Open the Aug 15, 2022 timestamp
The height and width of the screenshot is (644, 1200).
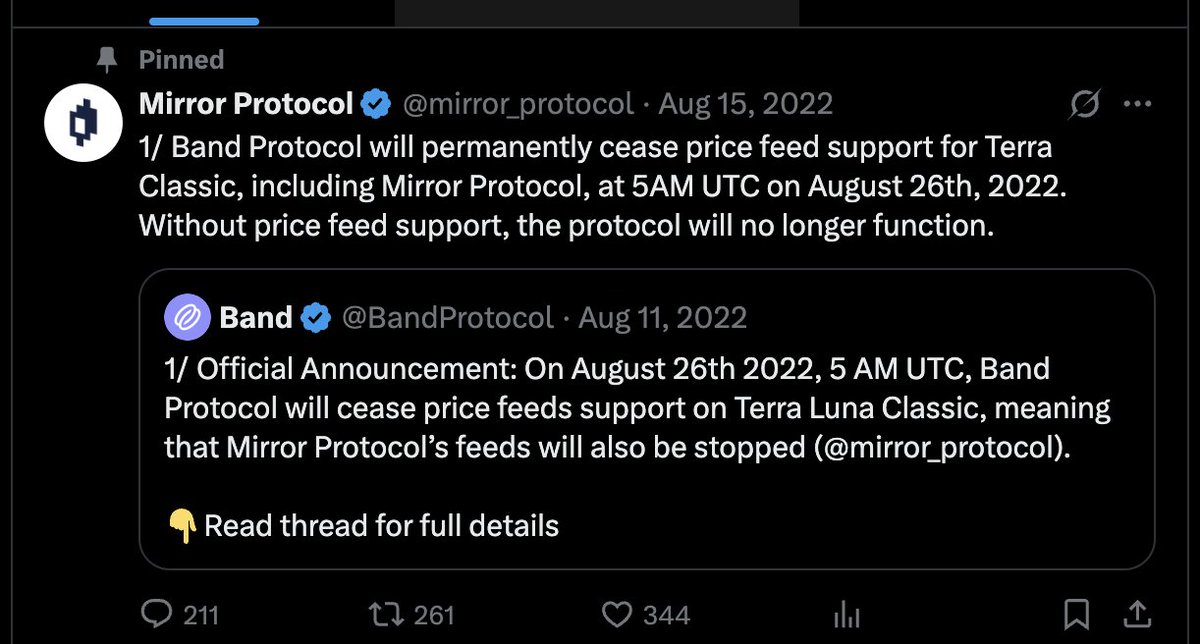coord(746,103)
